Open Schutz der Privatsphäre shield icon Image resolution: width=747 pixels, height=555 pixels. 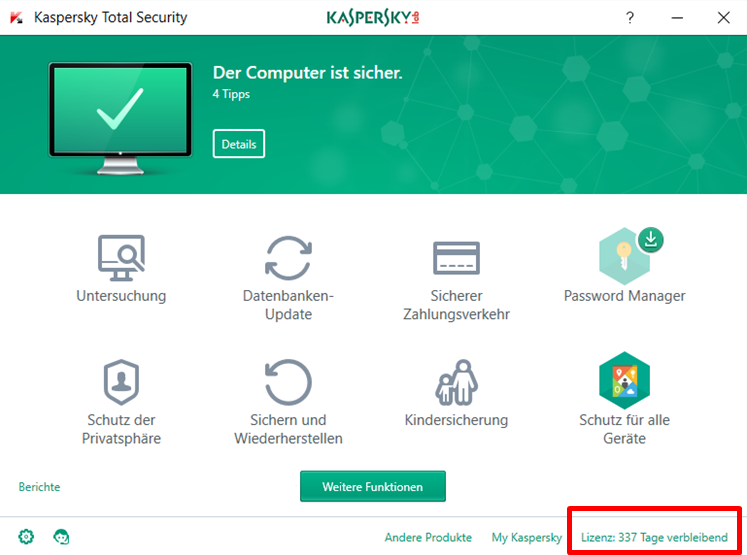(x=121, y=382)
